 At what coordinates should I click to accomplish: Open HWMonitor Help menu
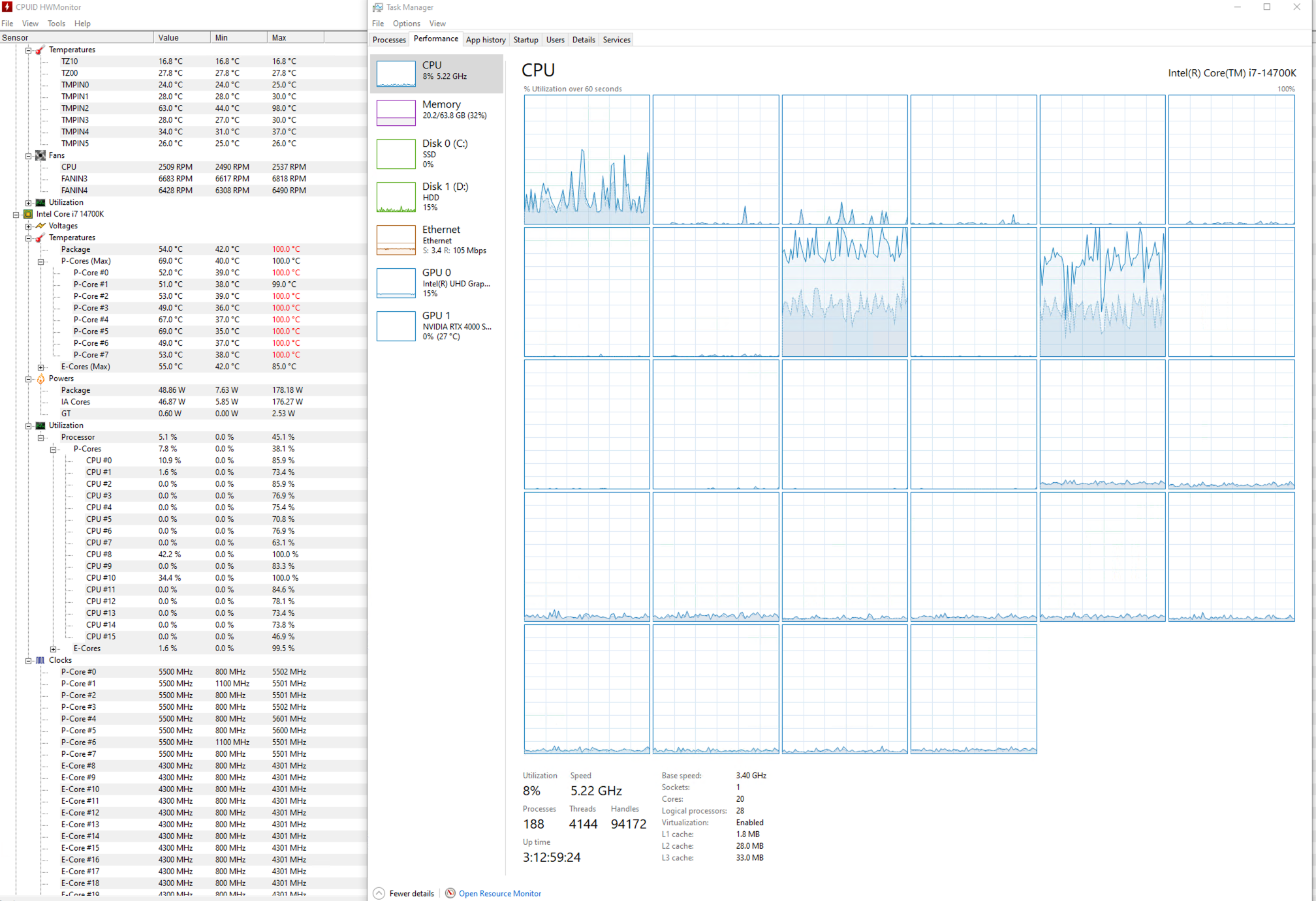(x=82, y=23)
